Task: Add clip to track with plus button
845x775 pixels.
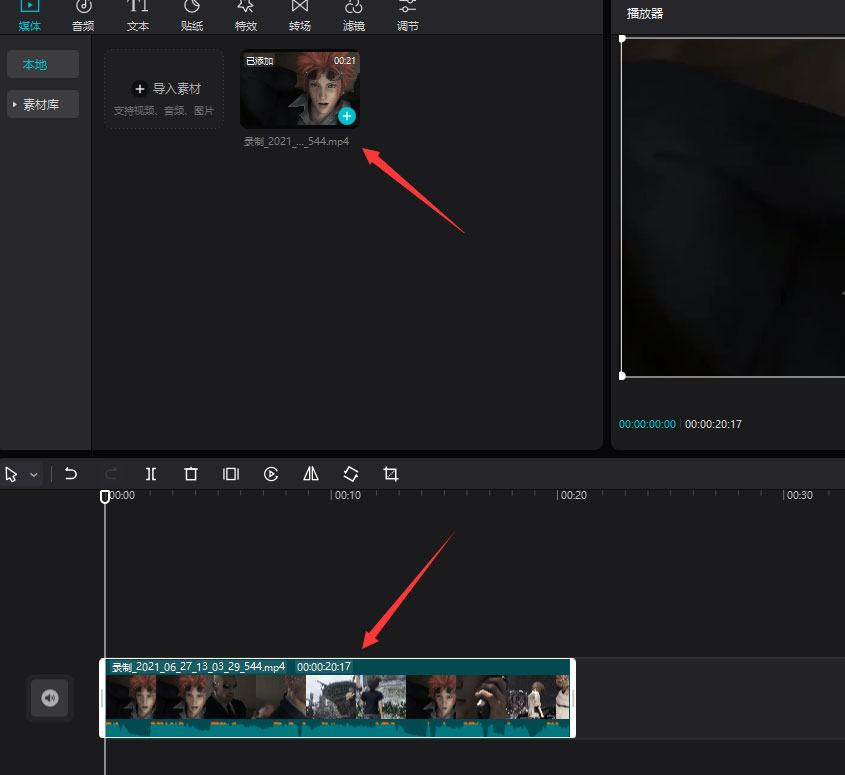Action: (346, 116)
